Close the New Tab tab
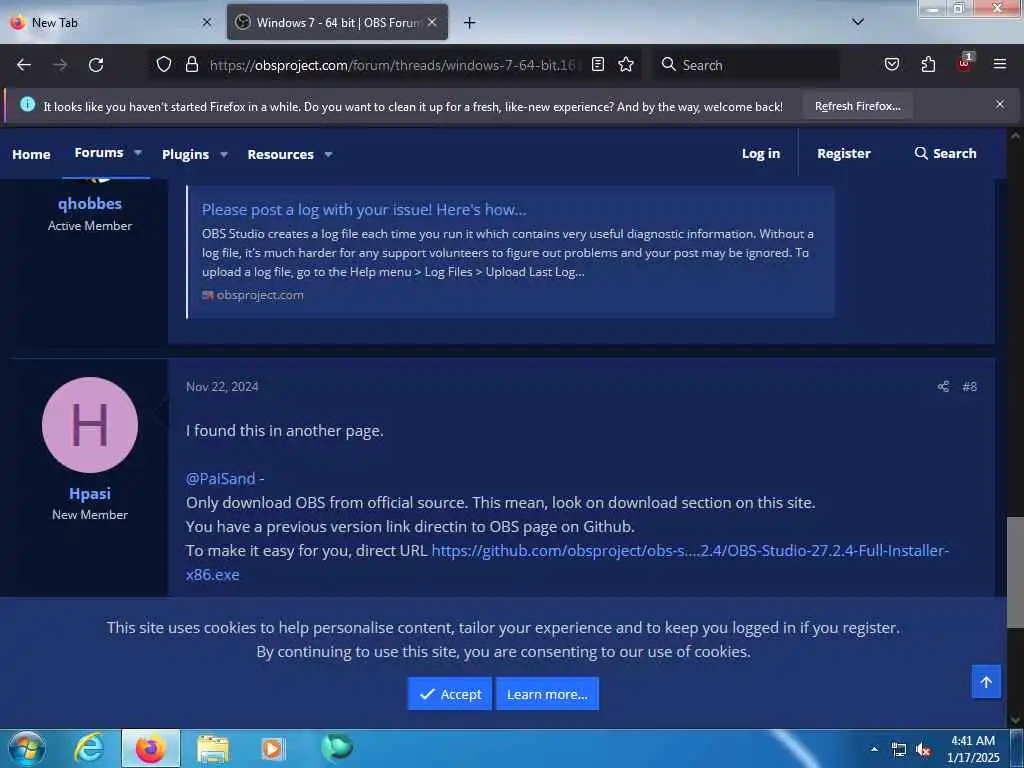 click(x=207, y=22)
